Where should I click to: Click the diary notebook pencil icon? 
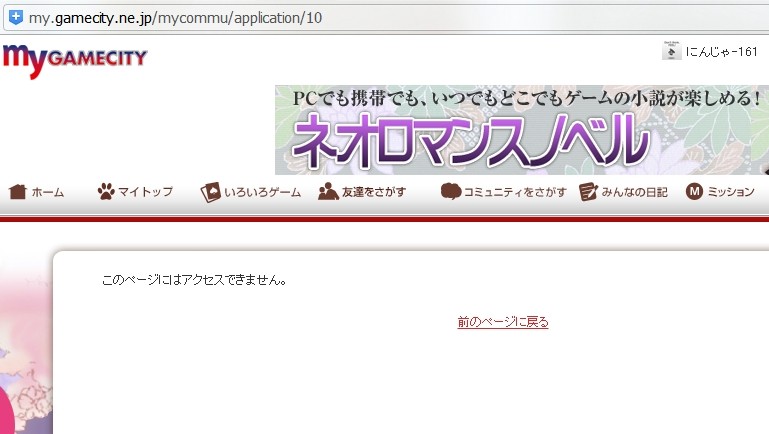tap(588, 192)
